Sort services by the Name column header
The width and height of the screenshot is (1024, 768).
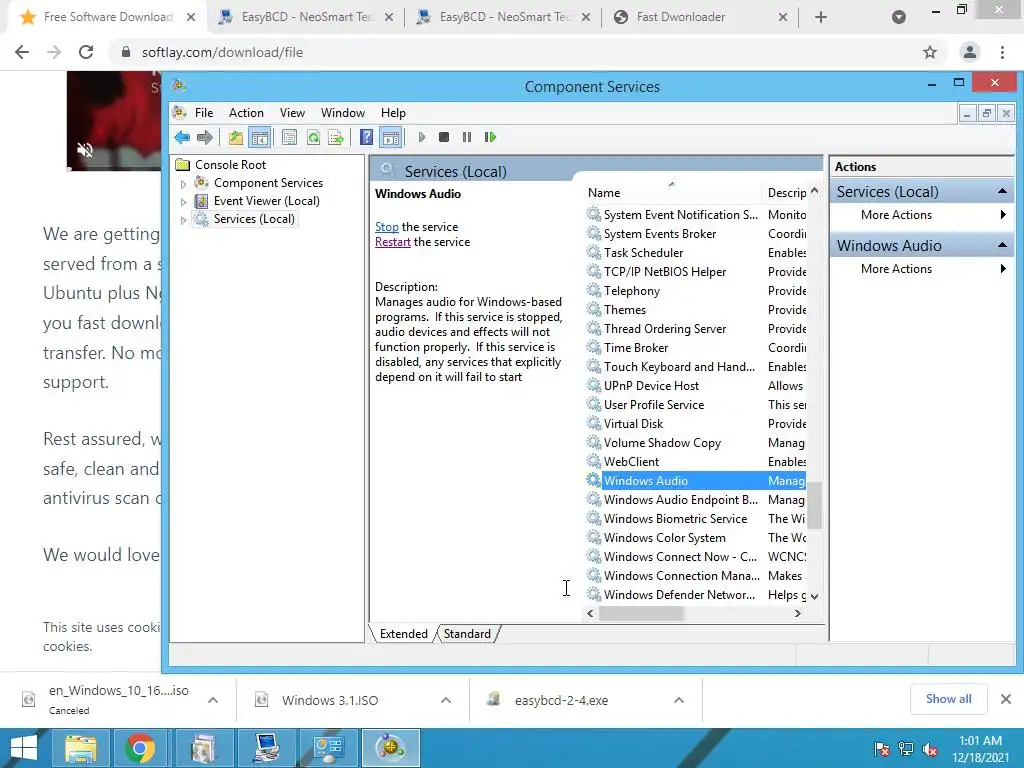coord(671,193)
